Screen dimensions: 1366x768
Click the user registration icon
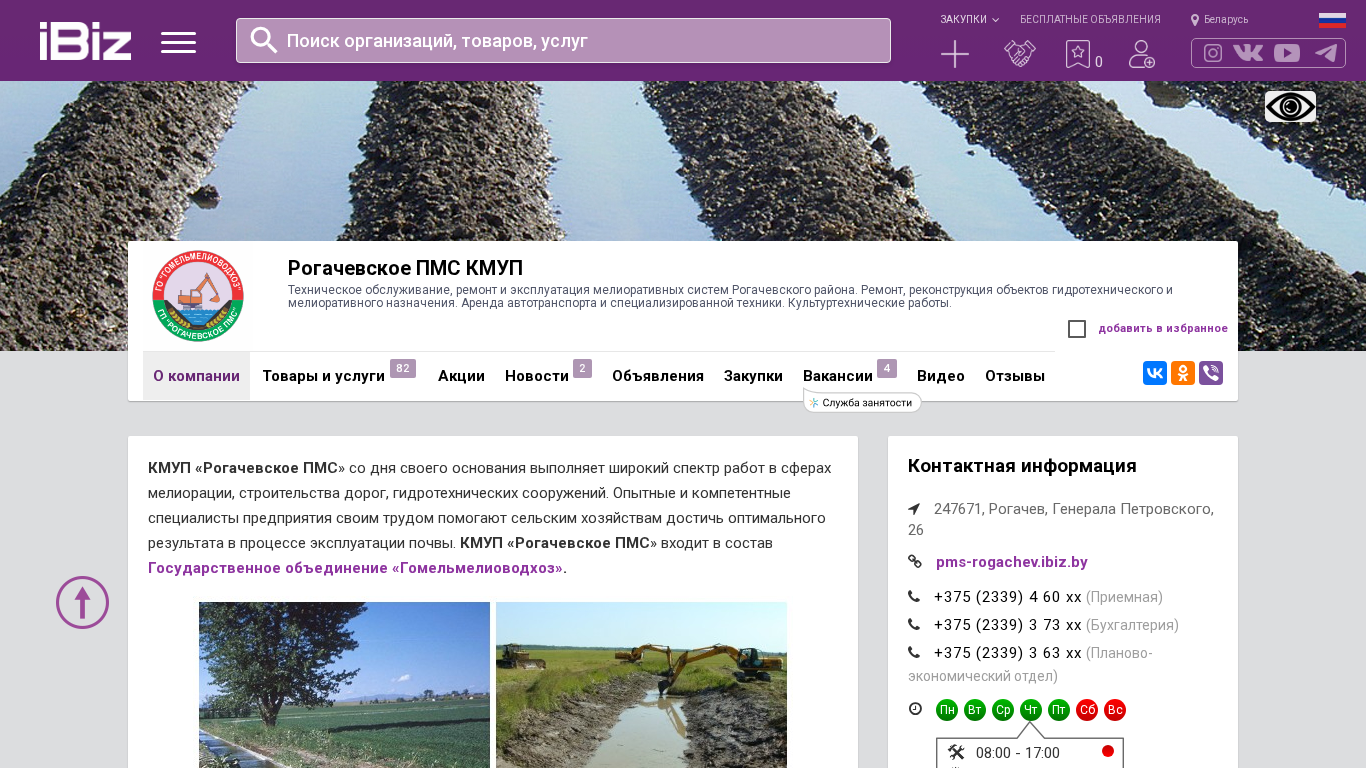[1142, 54]
